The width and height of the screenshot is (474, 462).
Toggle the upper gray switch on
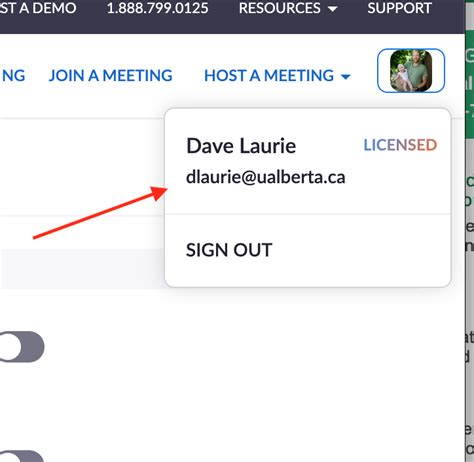[22, 347]
